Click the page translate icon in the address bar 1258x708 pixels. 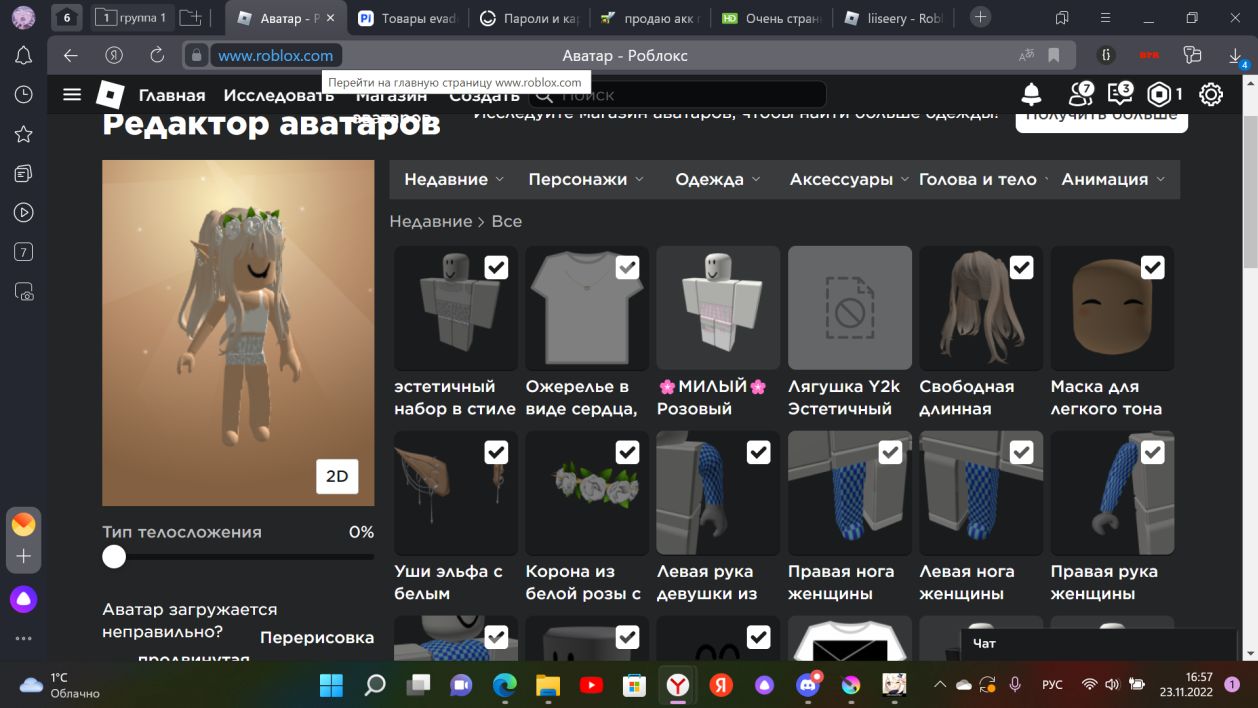click(1027, 55)
